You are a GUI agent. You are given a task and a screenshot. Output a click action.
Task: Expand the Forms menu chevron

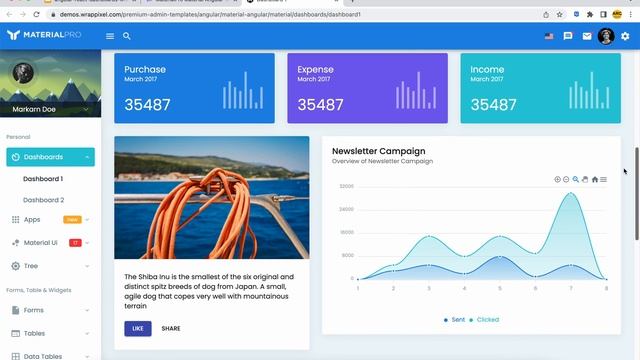87,310
